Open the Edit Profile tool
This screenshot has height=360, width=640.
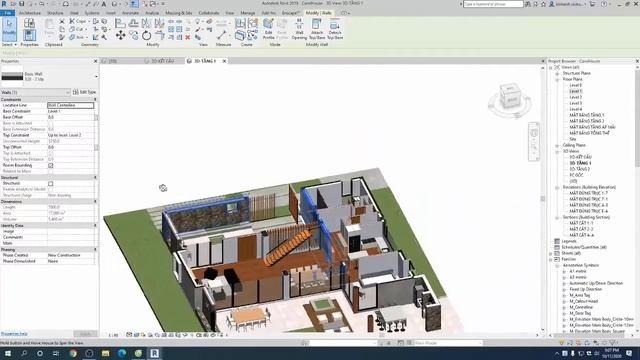point(268,29)
